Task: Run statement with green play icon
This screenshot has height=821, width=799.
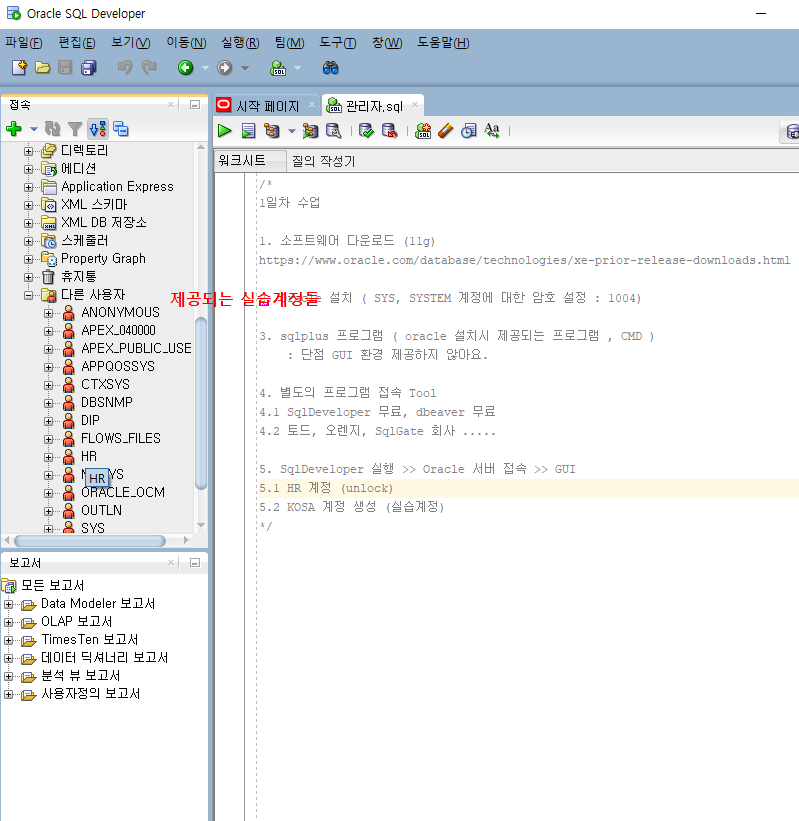Action: (225, 131)
